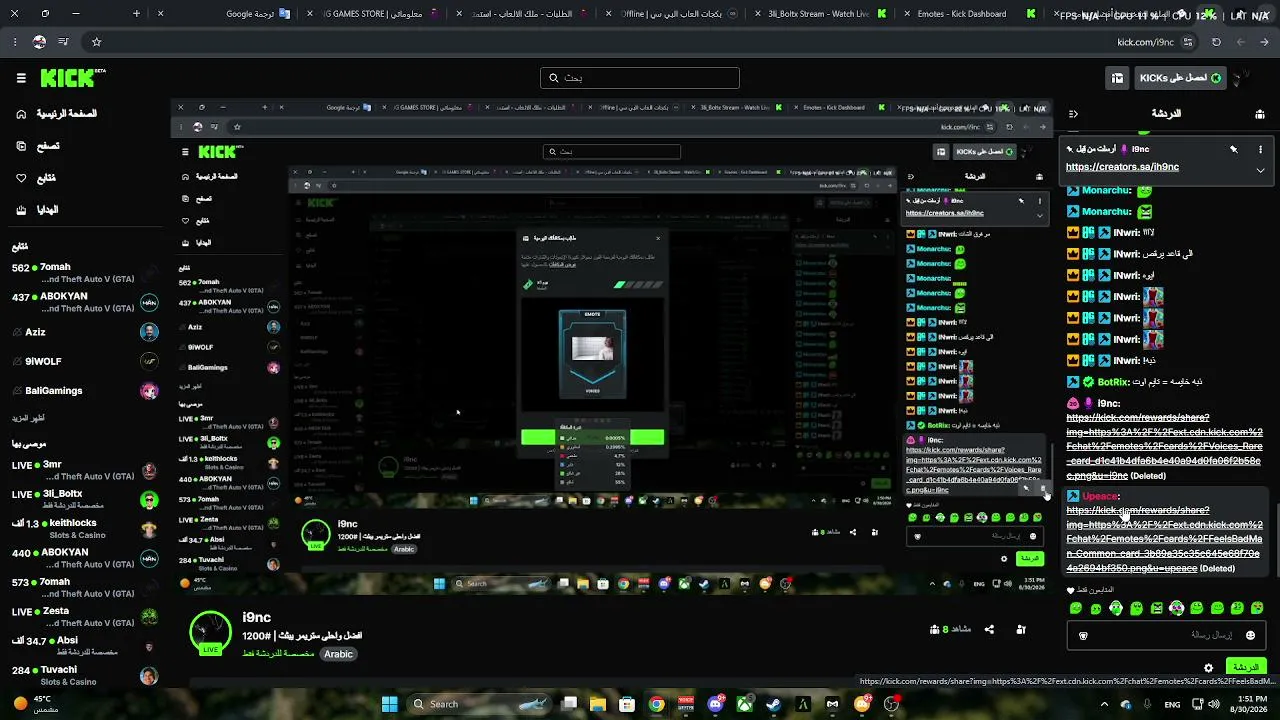Reload the page in browser toolbar
Image resolution: width=1280 pixels, height=720 pixels.
[x=1216, y=42]
